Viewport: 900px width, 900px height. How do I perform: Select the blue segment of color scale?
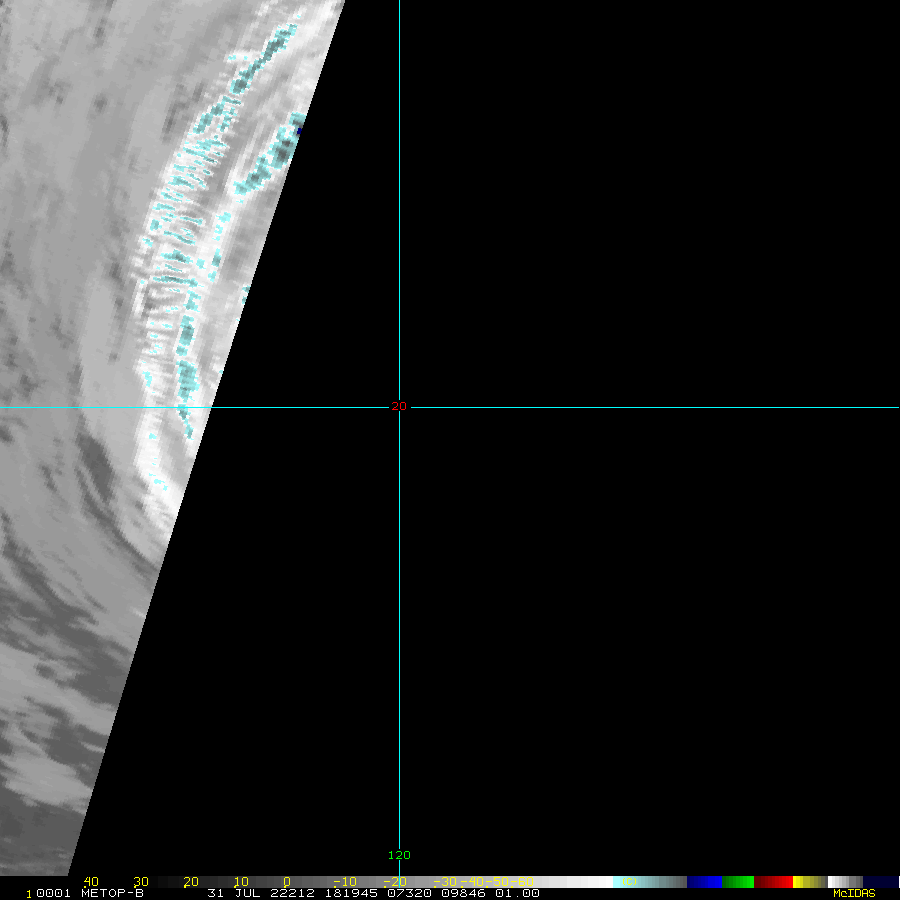pos(704,882)
